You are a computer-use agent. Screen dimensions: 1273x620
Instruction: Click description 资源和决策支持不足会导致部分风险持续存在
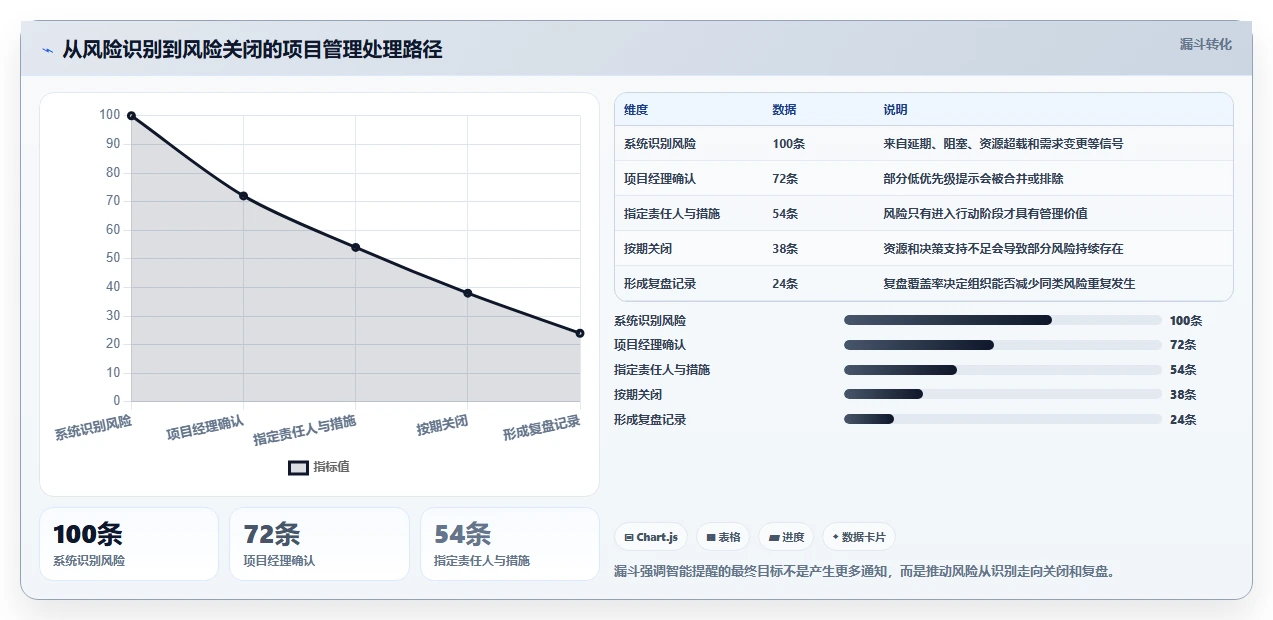click(1003, 249)
